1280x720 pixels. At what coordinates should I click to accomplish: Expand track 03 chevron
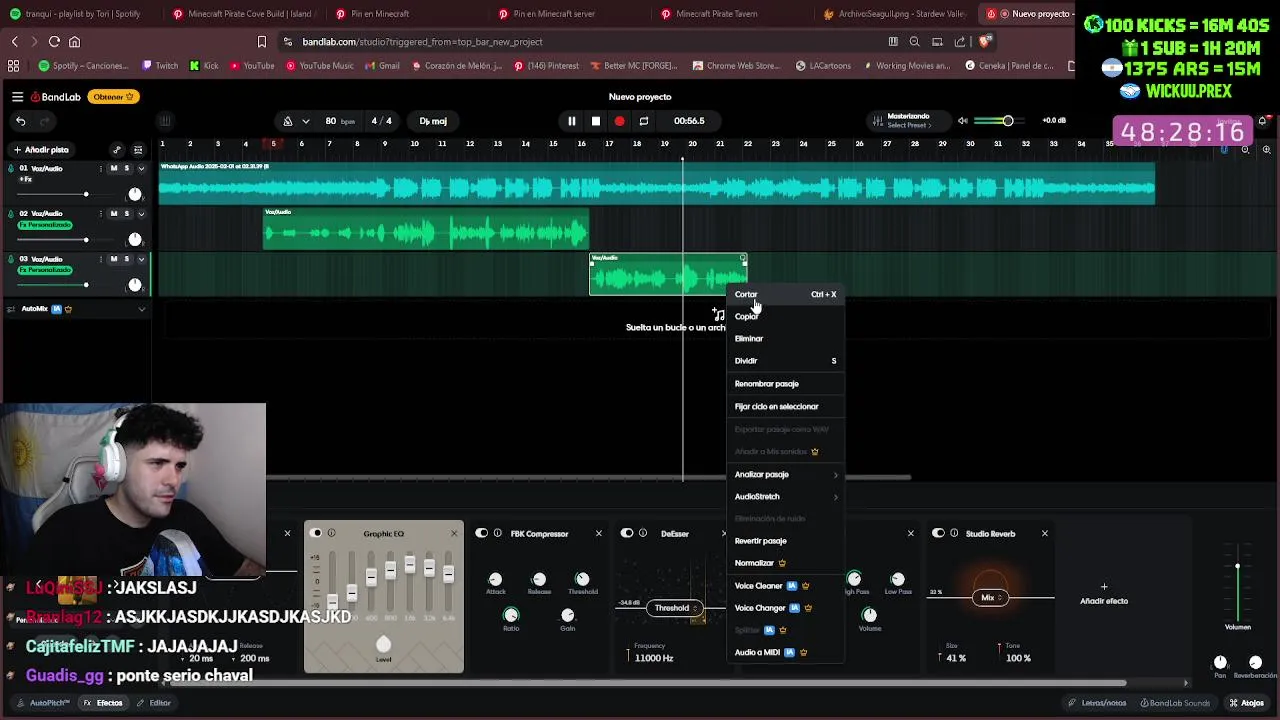coord(140,259)
